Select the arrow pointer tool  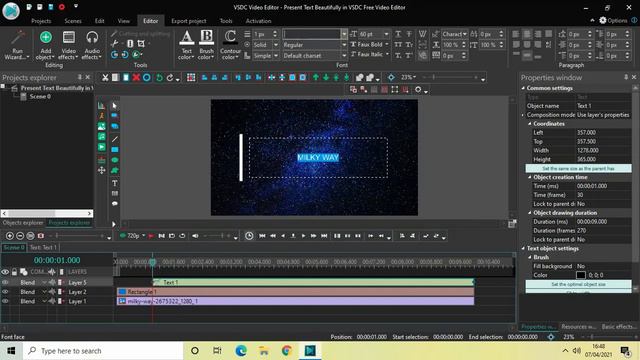pos(115,106)
